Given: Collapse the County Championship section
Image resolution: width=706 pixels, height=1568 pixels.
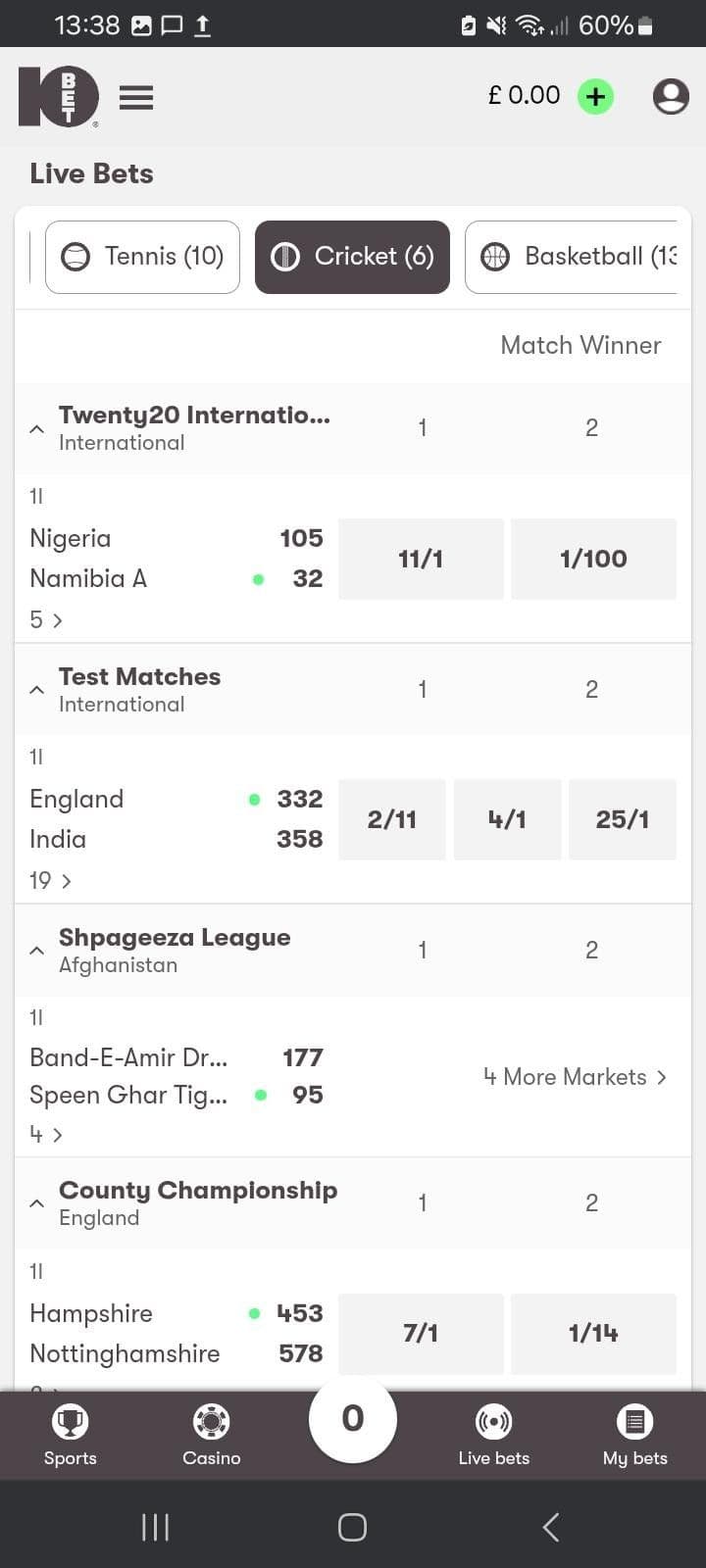Looking at the screenshot, I should coord(37,1203).
